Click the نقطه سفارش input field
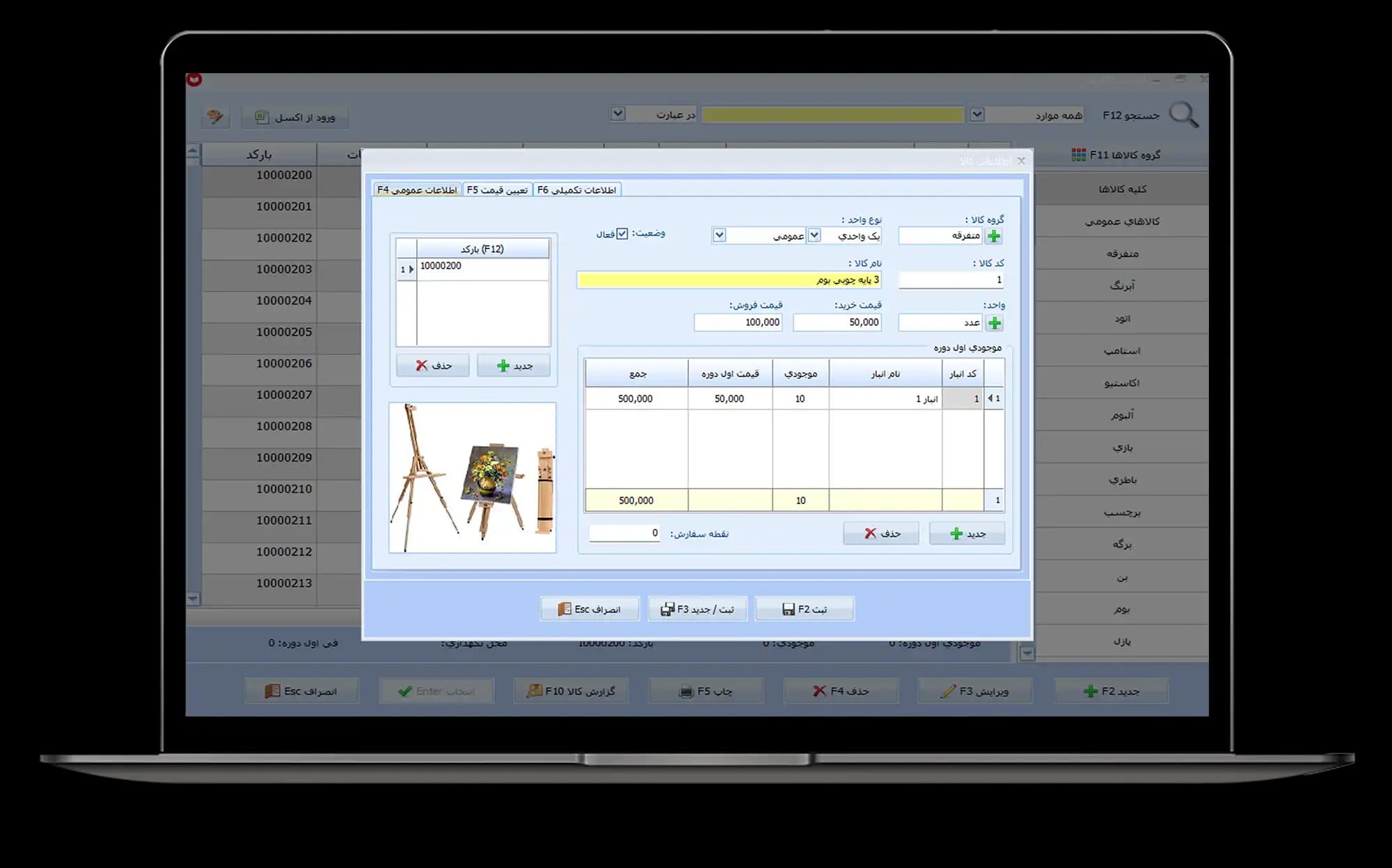This screenshot has height=868, width=1392. click(x=624, y=533)
